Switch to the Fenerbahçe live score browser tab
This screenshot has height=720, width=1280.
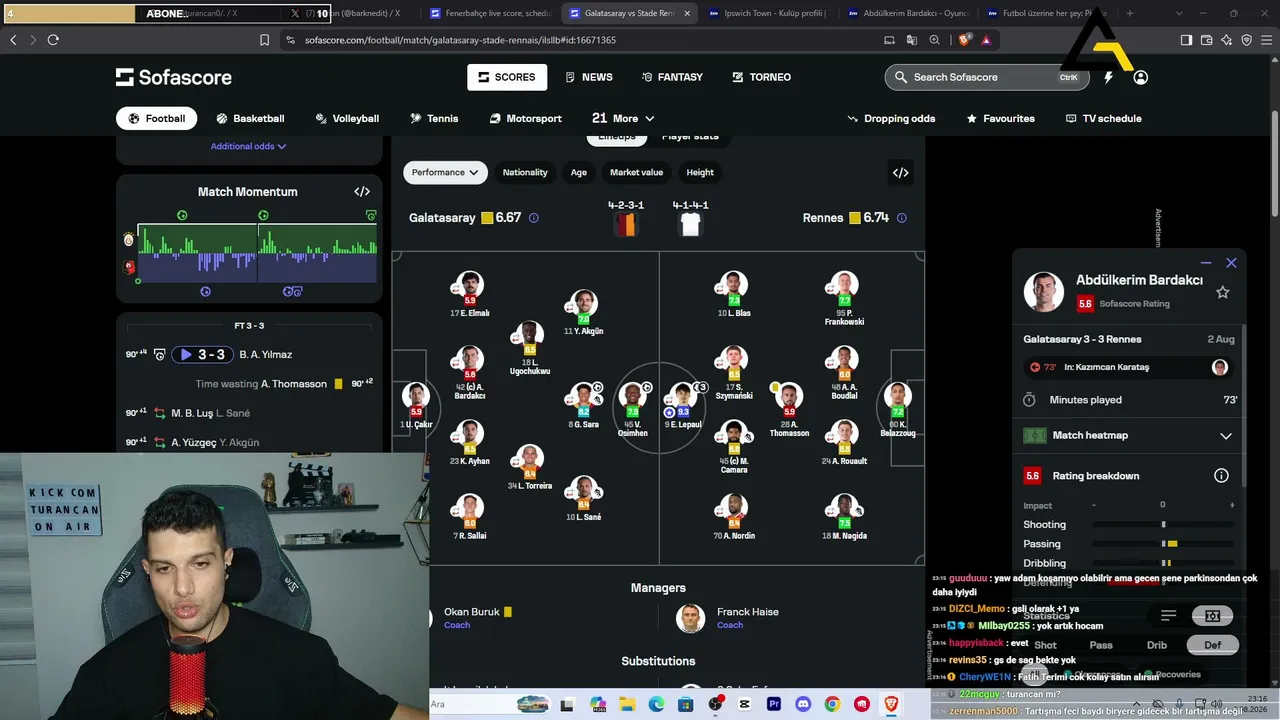click(x=490, y=13)
